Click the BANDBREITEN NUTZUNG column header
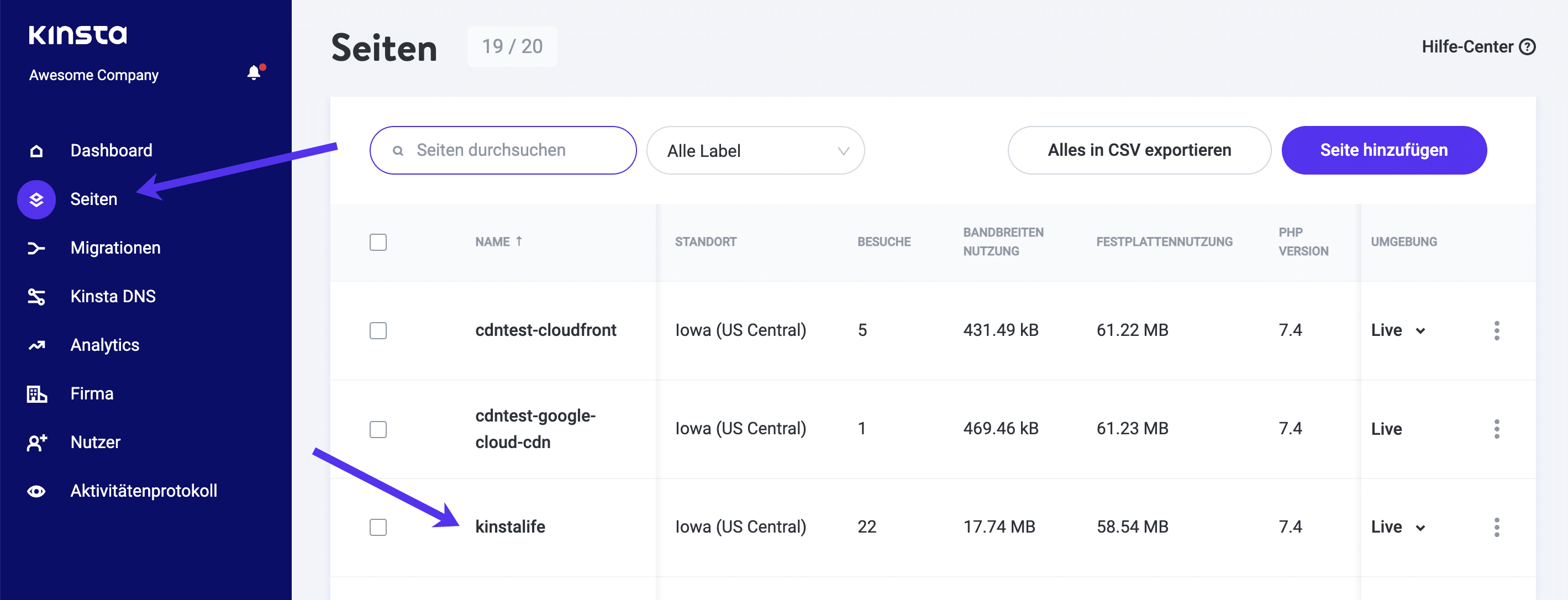Viewport: 1568px width, 600px height. point(1003,241)
